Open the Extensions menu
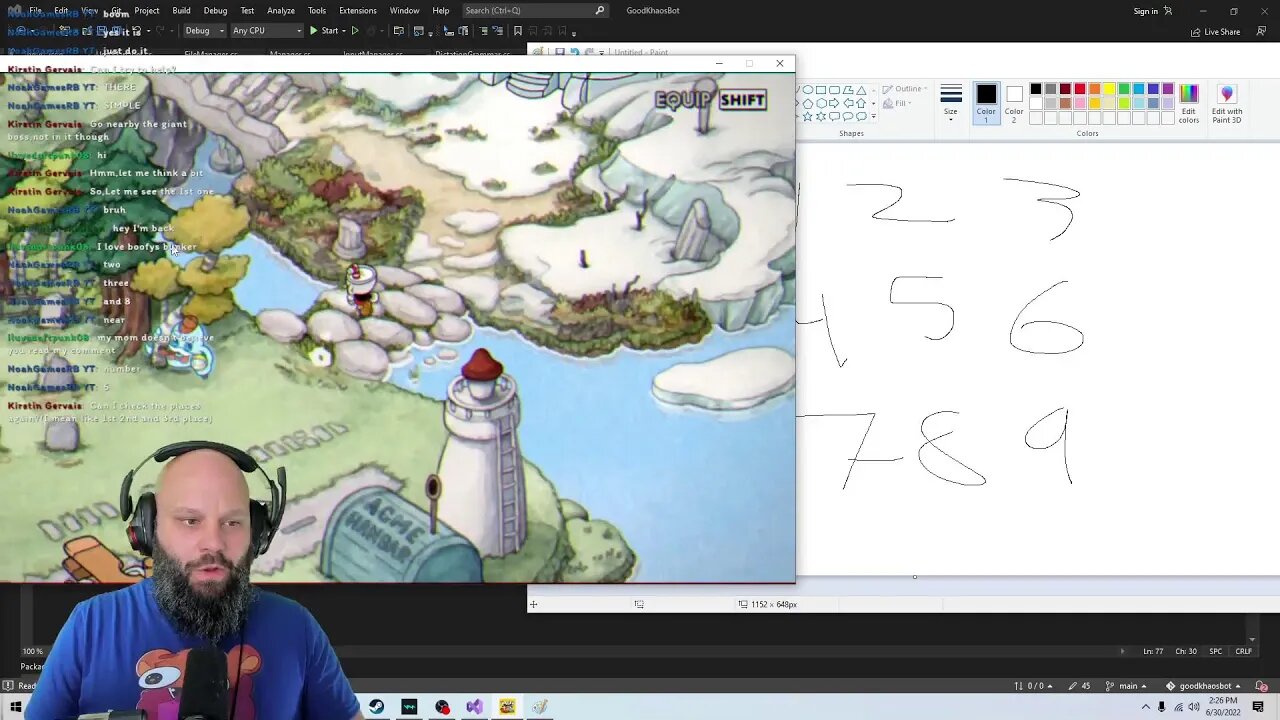Viewport: 1280px width, 720px height. click(357, 10)
